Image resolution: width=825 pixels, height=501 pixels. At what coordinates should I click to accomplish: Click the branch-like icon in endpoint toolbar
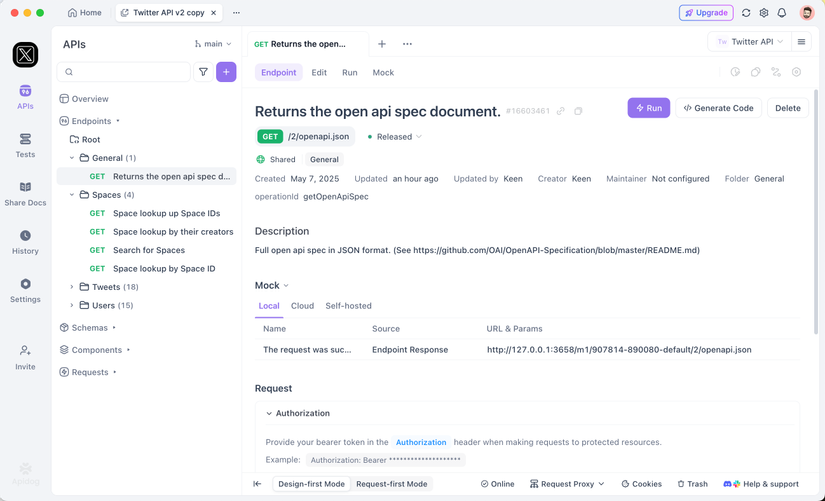click(x=776, y=72)
